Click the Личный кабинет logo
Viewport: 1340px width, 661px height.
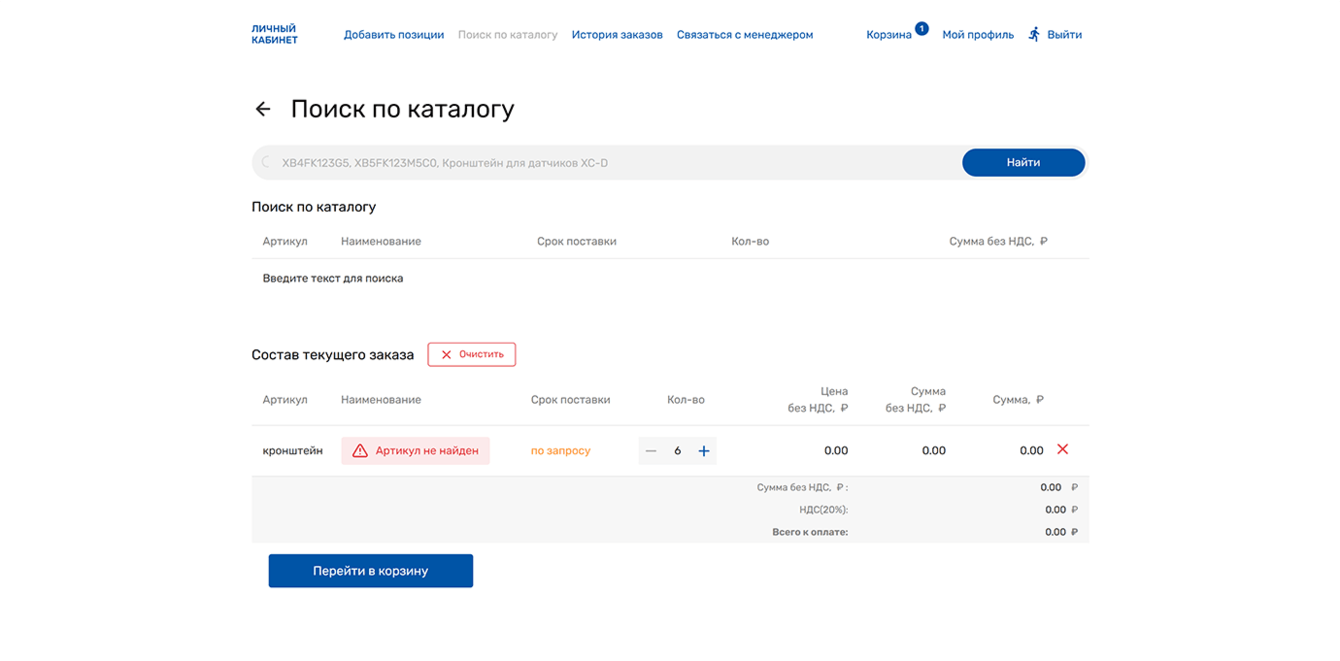click(x=275, y=34)
